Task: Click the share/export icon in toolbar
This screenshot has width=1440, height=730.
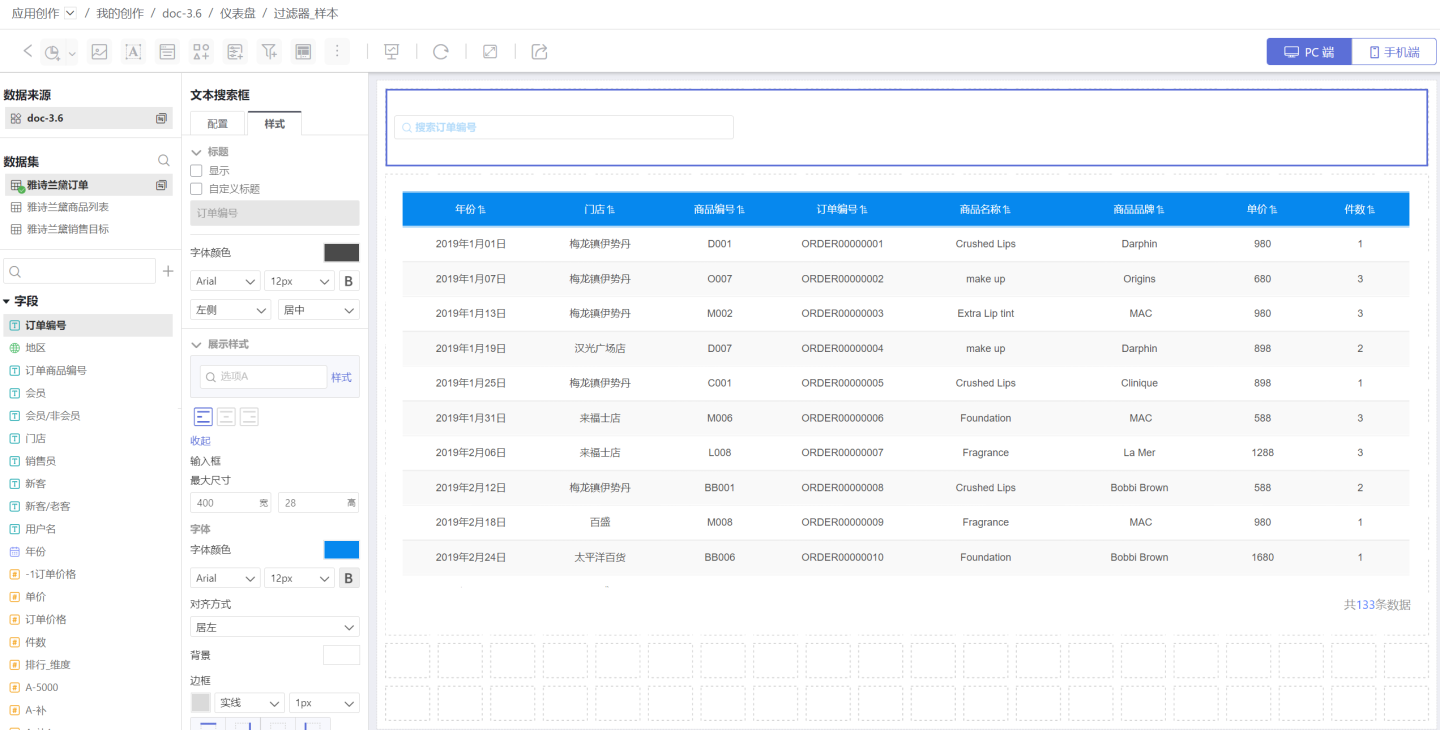Action: pos(539,52)
